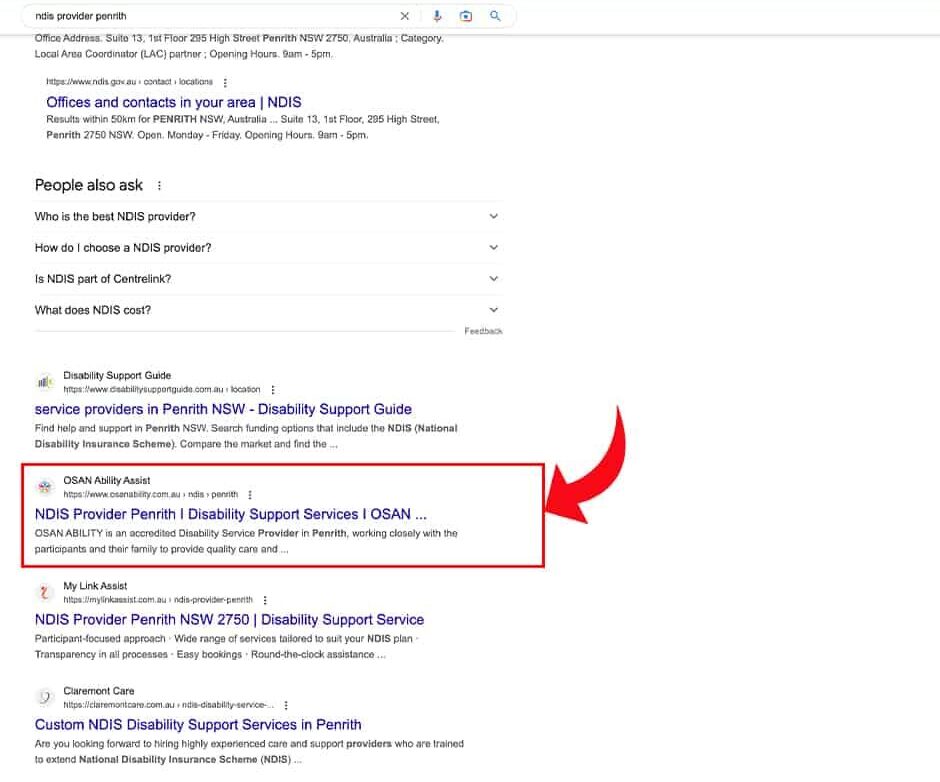Focus the search field containing "ndis provider penrith"
Image resolution: width=940 pixels, height=782 pixels.
[210, 16]
